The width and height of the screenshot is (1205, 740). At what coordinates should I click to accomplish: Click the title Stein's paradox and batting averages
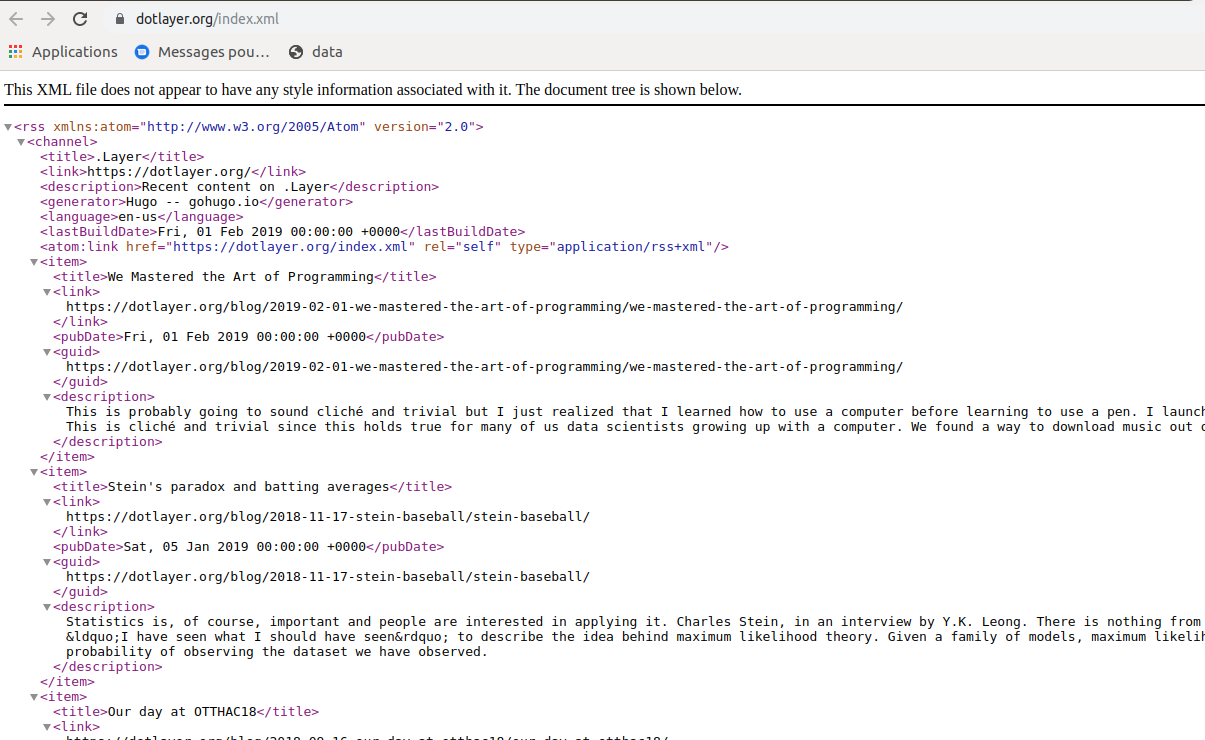(252, 487)
